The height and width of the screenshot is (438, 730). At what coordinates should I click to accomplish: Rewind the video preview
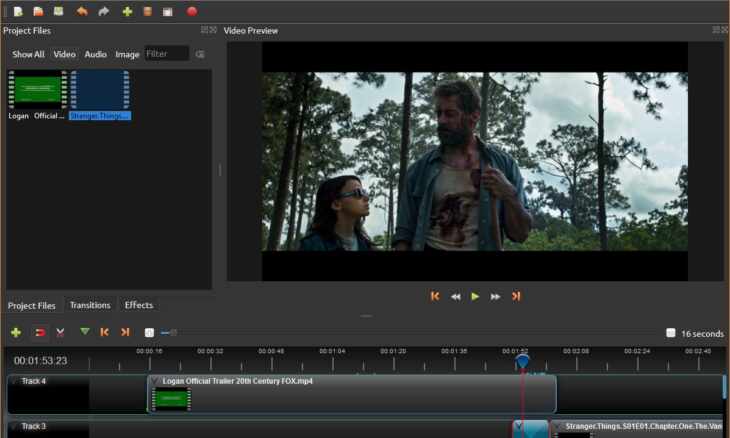pos(455,296)
